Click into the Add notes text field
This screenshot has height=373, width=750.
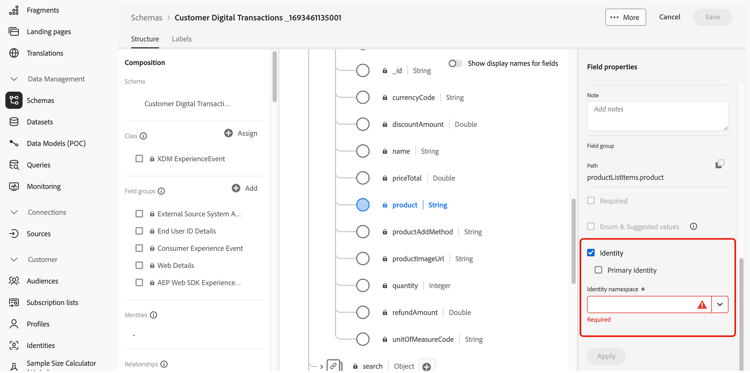pyautogui.click(x=658, y=116)
